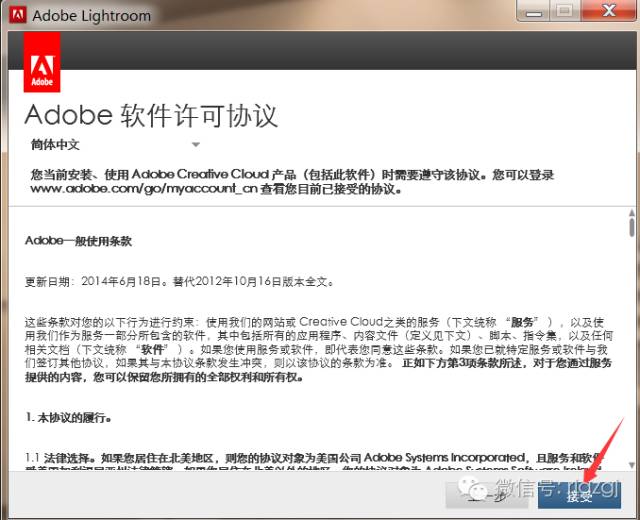Click the Adobe一般使用条款 section title
Viewport: 640px width, 520px height.
pyautogui.click(x=78, y=241)
